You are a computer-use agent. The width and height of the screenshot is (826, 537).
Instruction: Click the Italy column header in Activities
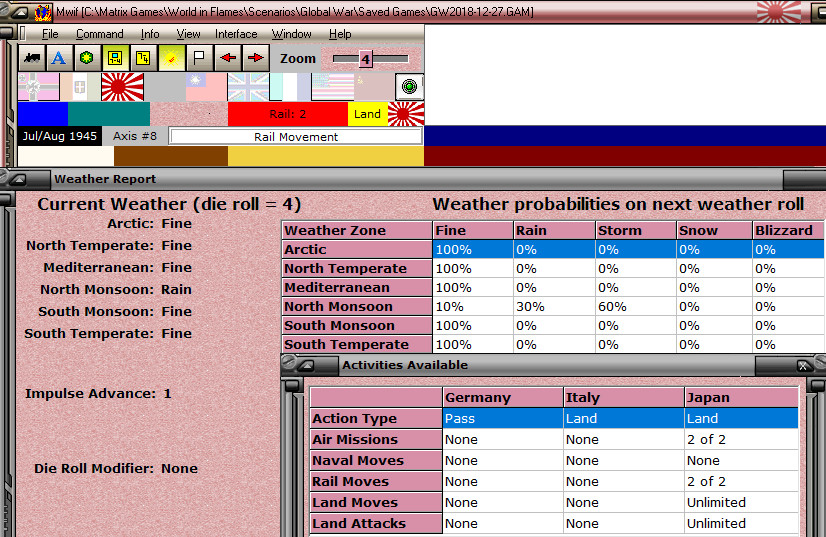[624, 397]
